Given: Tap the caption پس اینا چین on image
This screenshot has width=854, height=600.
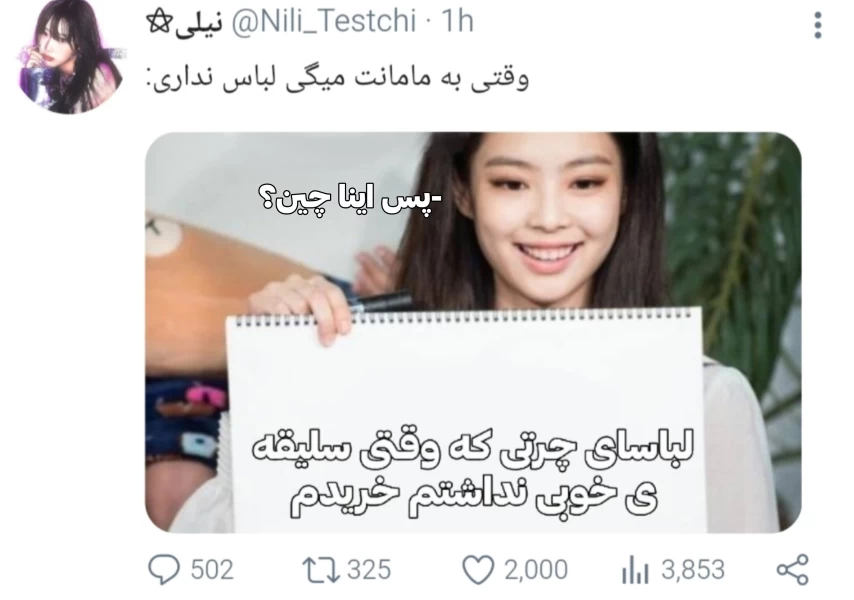Looking at the screenshot, I should 350,200.
